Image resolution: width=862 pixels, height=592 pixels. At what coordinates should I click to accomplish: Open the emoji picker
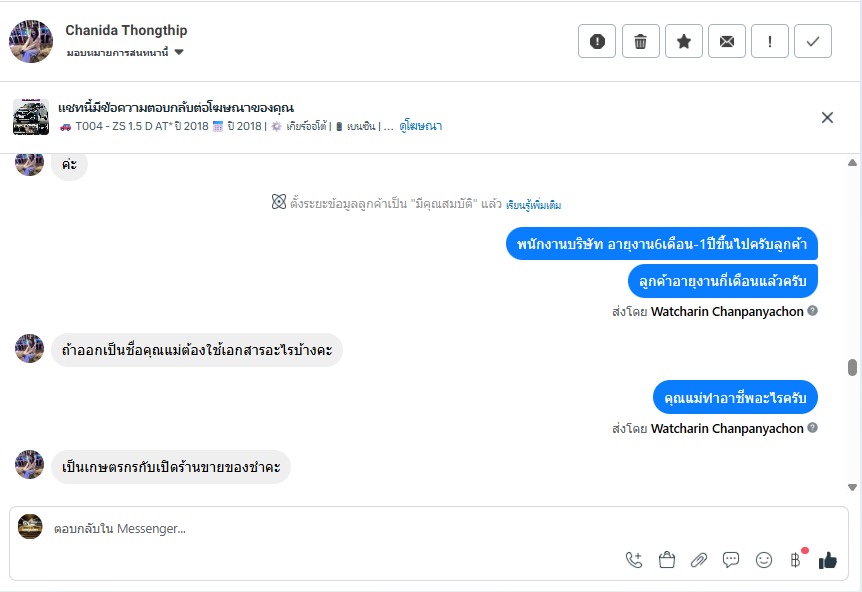click(764, 560)
